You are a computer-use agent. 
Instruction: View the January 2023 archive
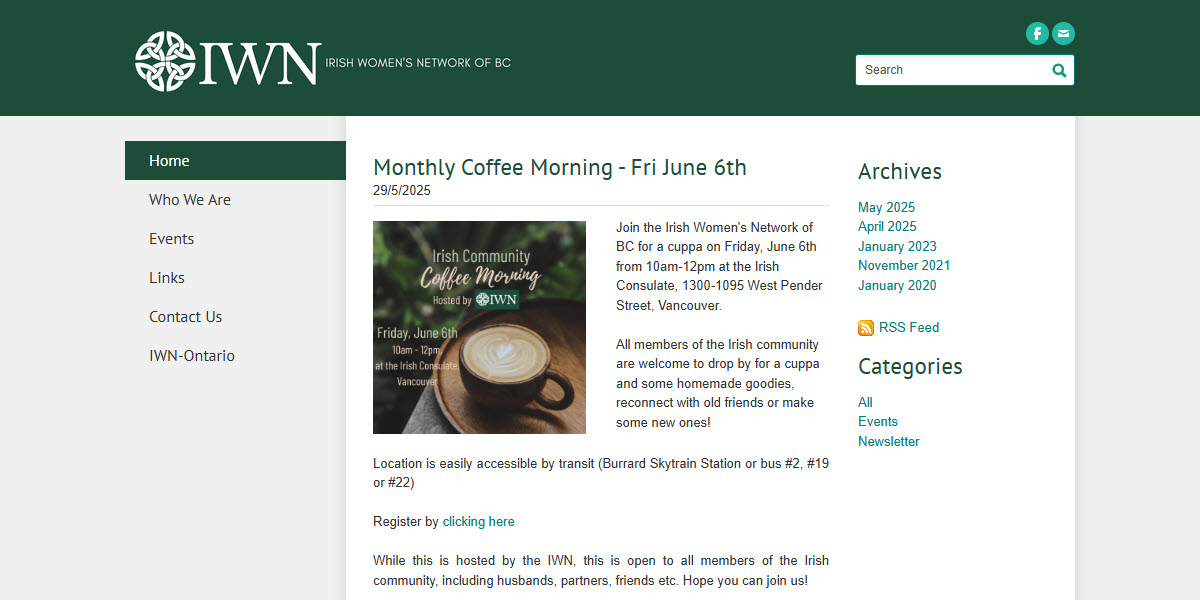click(x=897, y=246)
